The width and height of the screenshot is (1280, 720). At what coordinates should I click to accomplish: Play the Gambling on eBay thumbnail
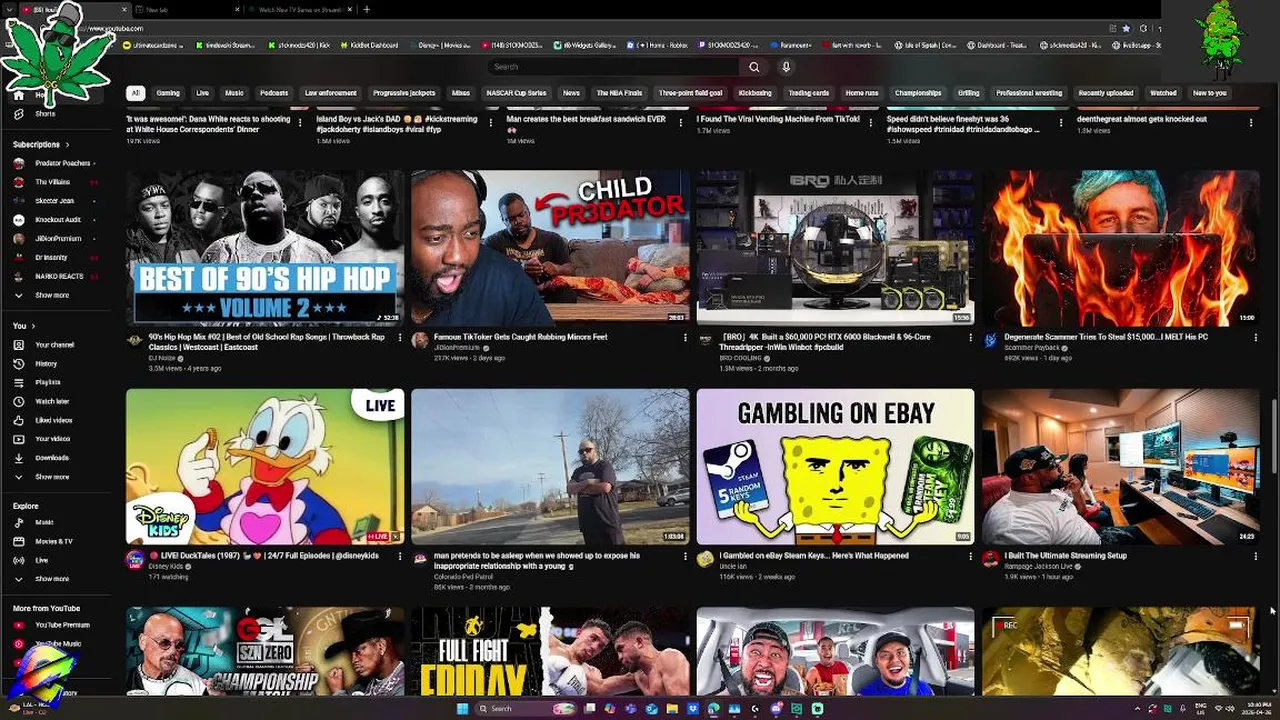[x=835, y=467]
